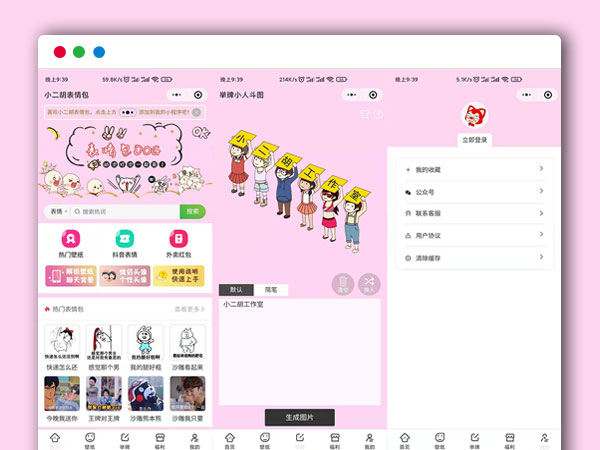Tap the 首页 house icon in middle panel
The width and height of the screenshot is (600, 450).
230,437
